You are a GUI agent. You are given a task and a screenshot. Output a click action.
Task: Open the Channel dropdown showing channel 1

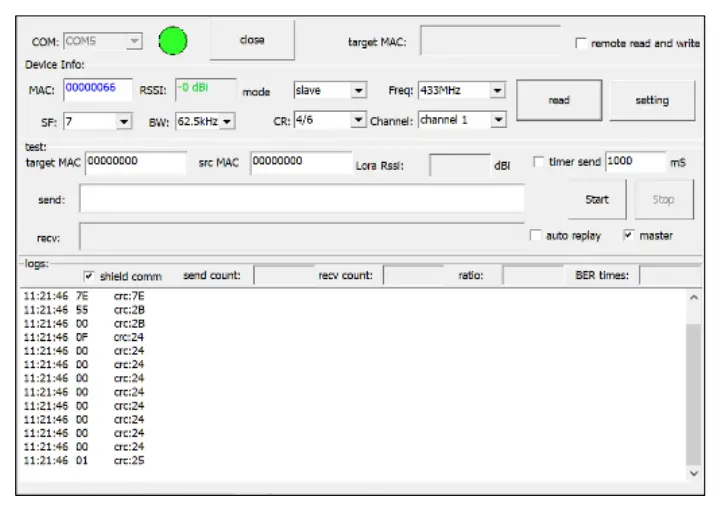498,120
